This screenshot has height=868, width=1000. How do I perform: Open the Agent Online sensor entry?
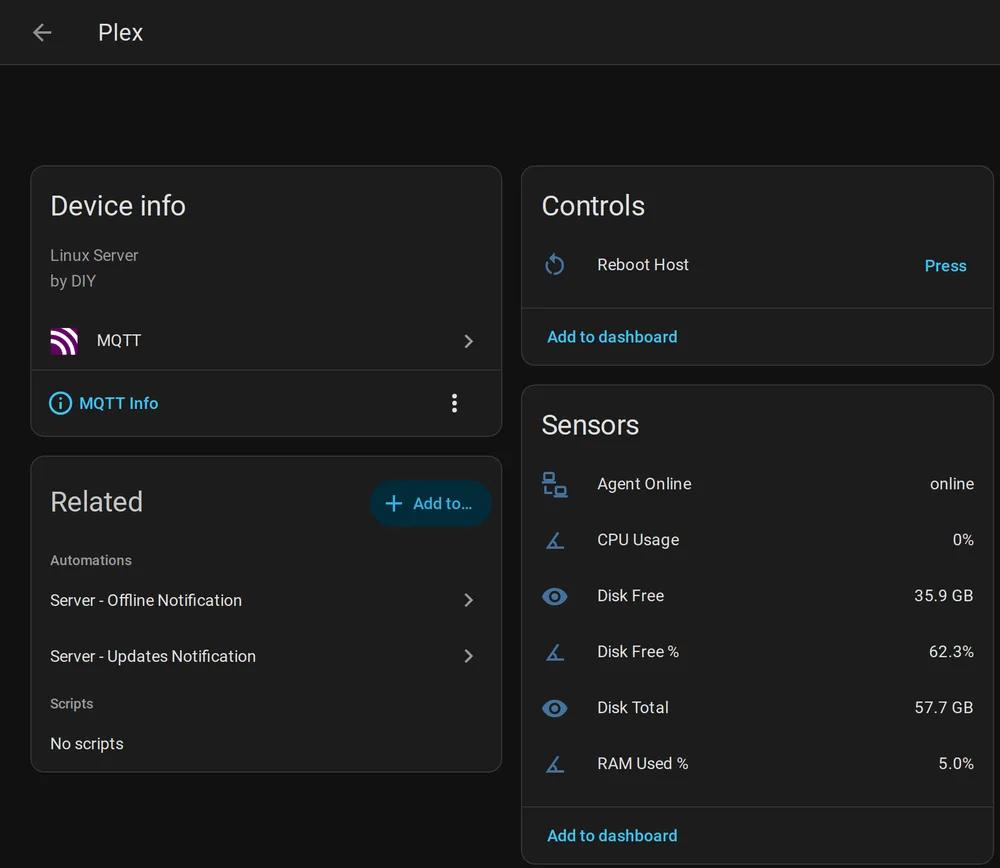tap(757, 484)
